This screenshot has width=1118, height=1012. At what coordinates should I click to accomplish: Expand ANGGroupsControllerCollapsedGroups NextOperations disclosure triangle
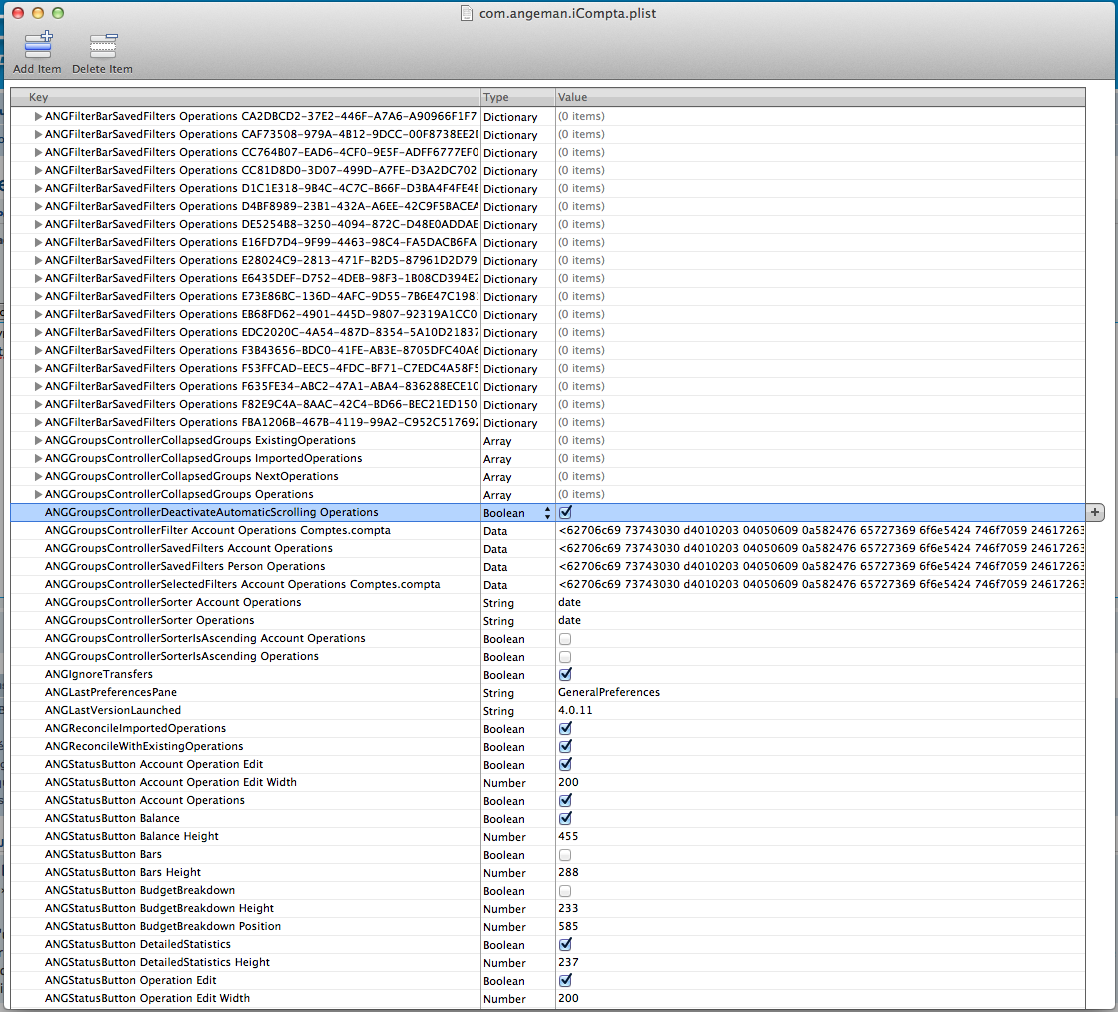(38, 476)
